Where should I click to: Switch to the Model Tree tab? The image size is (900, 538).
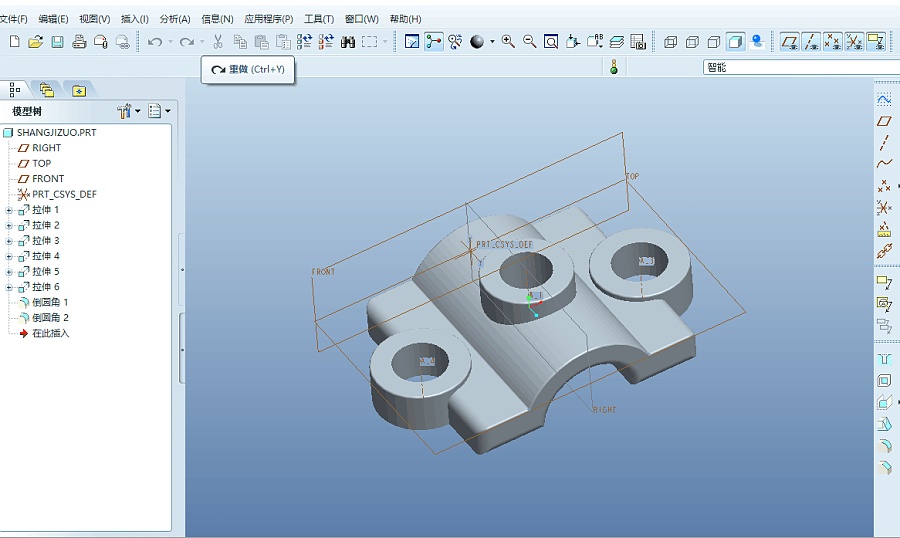[x=15, y=90]
